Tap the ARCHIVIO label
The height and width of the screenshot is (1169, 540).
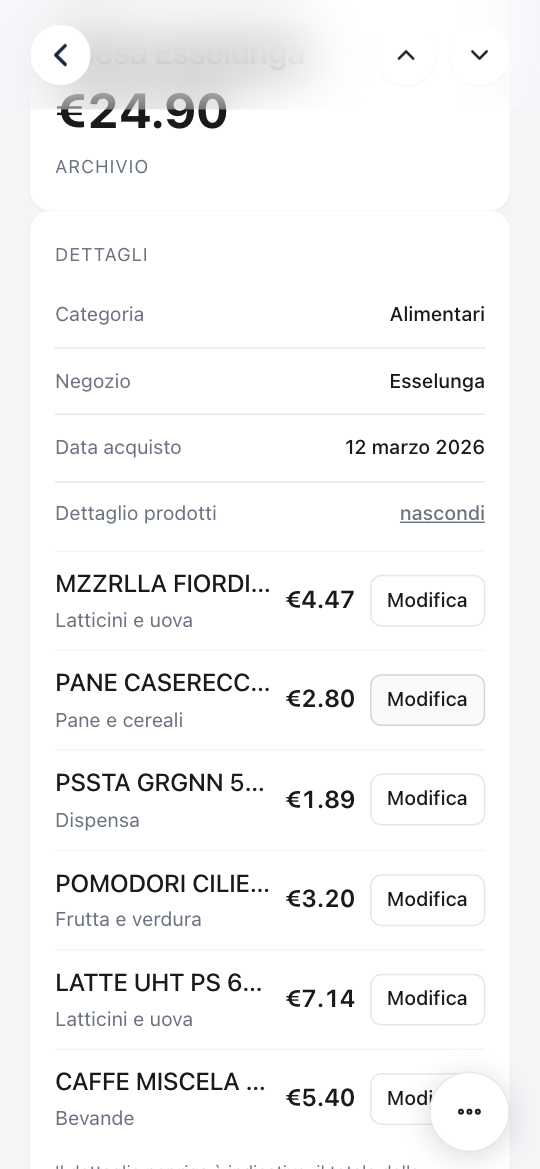pyautogui.click(x=102, y=166)
